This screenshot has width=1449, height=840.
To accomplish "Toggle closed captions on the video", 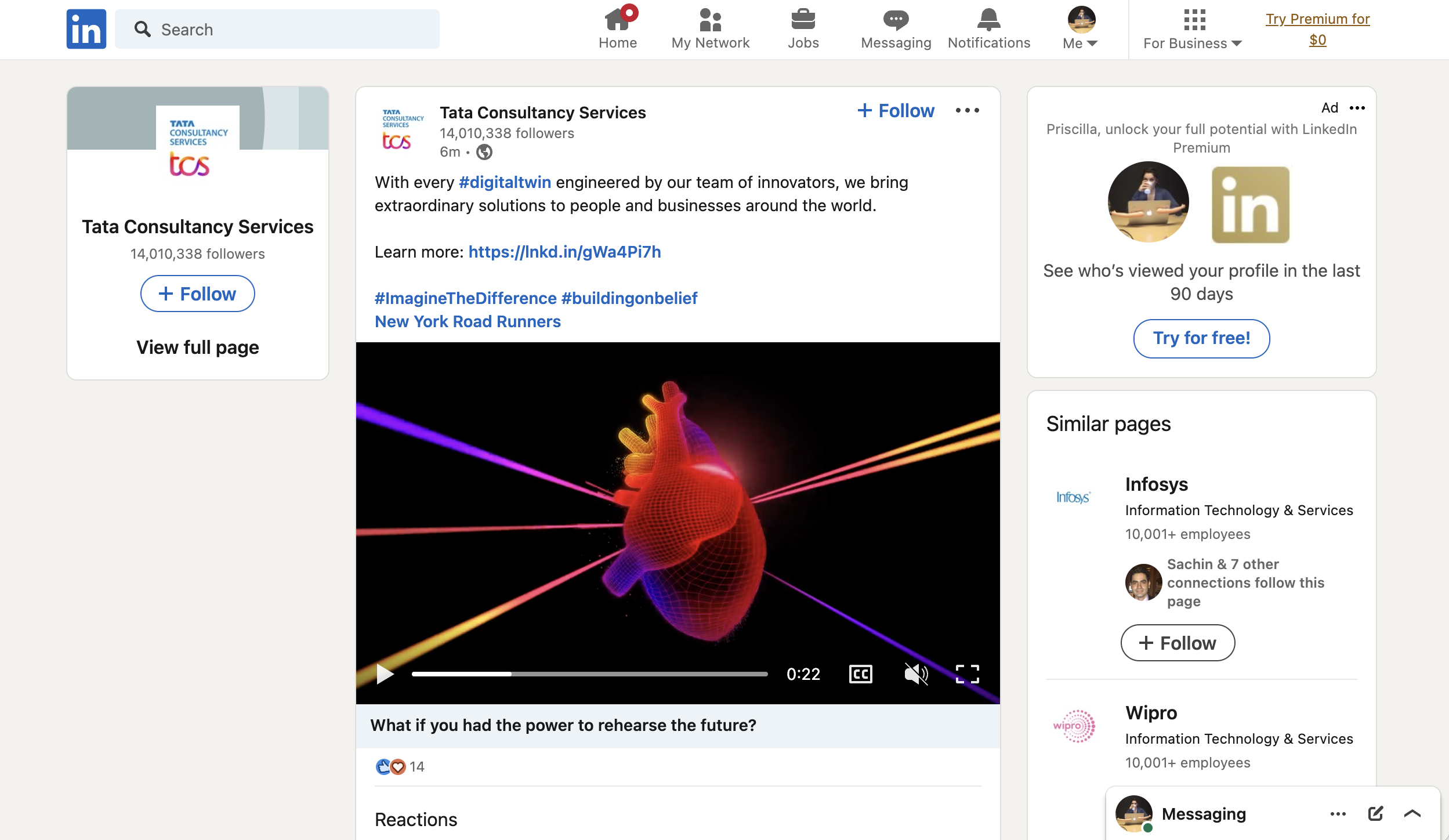I will click(x=860, y=674).
